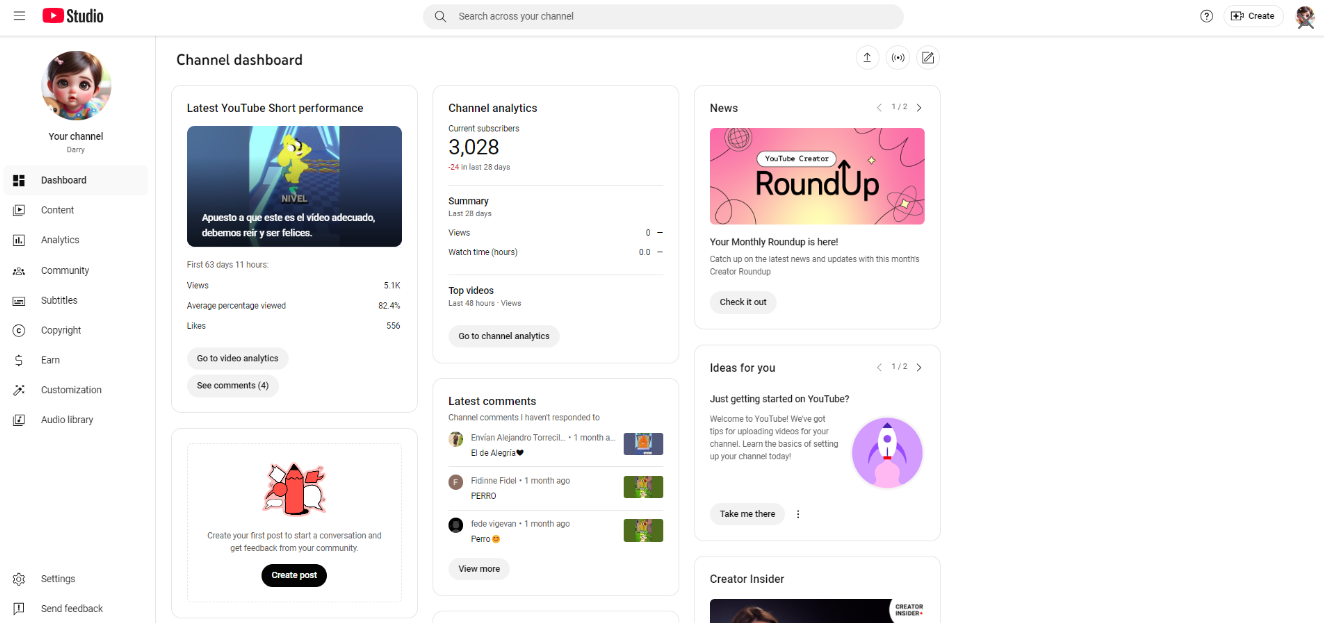Click the Check it out button
1324x623 pixels.
[743, 302]
